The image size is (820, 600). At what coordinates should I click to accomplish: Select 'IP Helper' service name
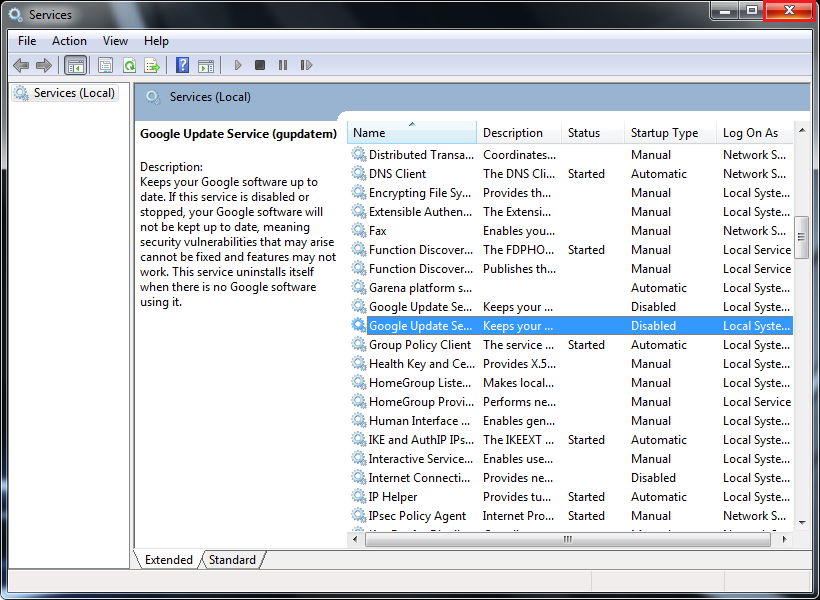[x=393, y=496]
